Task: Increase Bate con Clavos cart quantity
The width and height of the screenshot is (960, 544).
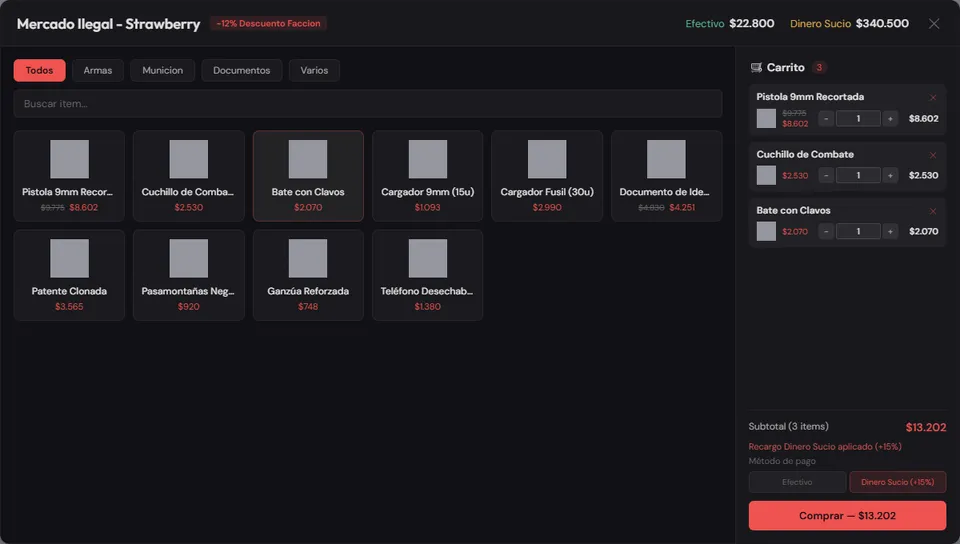Action: click(890, 231)
